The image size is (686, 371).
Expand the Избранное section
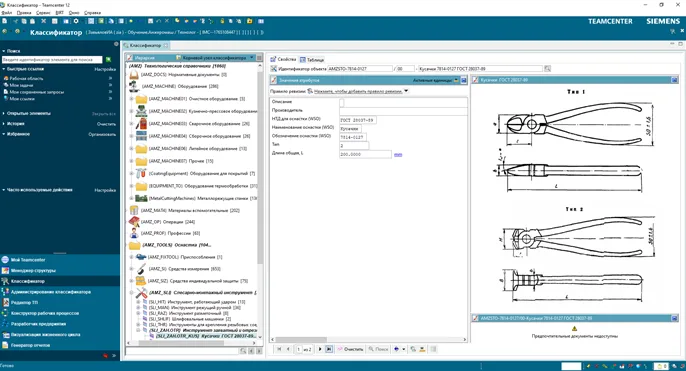4,134
